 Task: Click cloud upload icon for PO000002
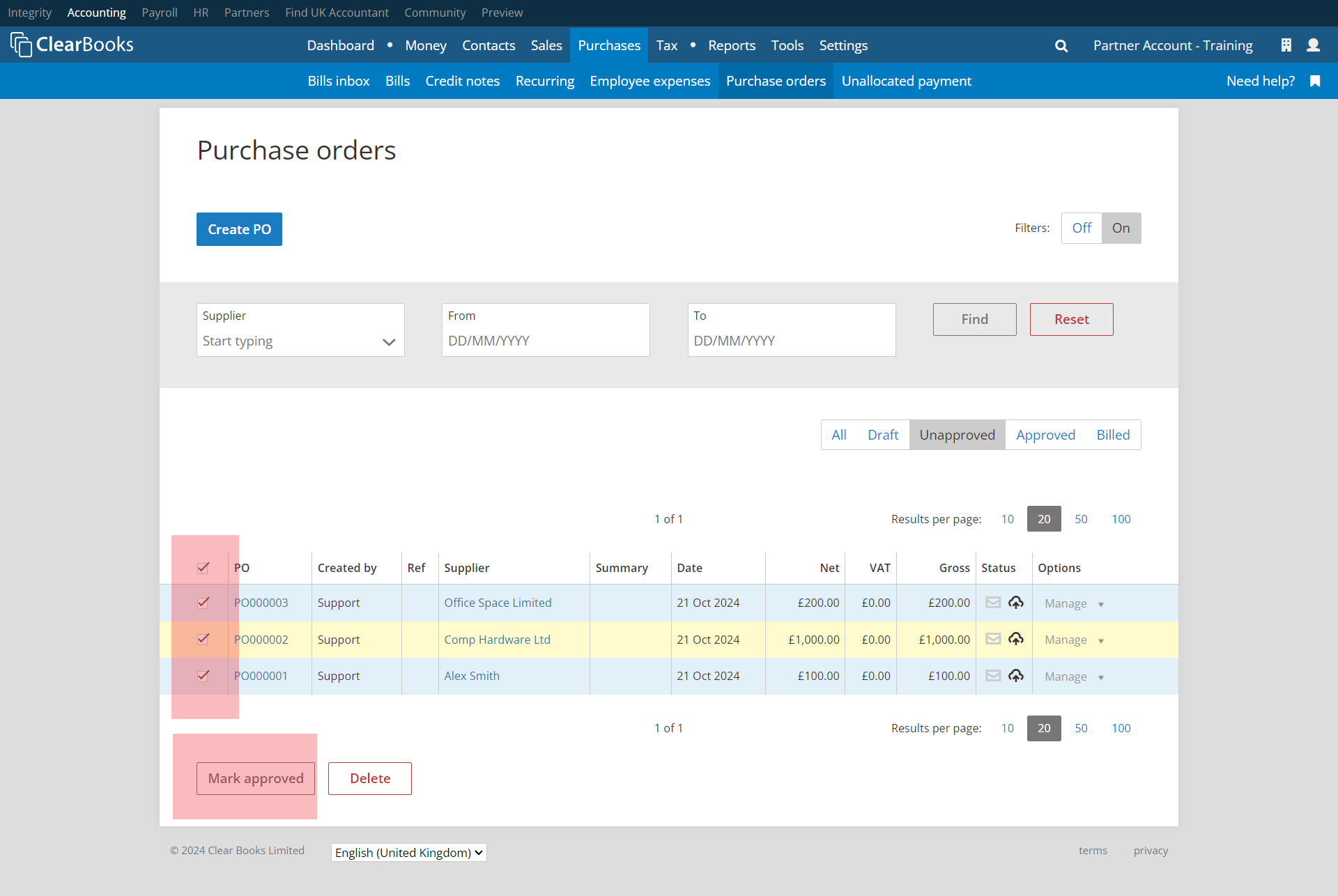pyautogui.click(x=1016, y=639)
